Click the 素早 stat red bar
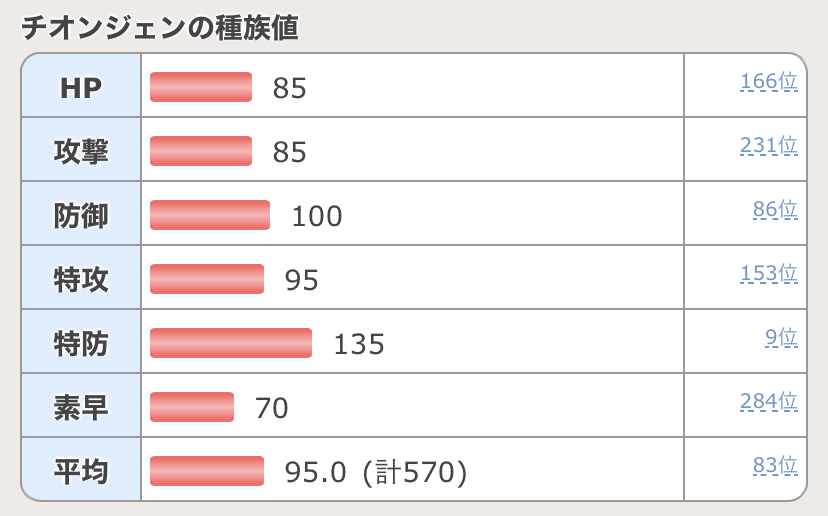 coord(192,407)
